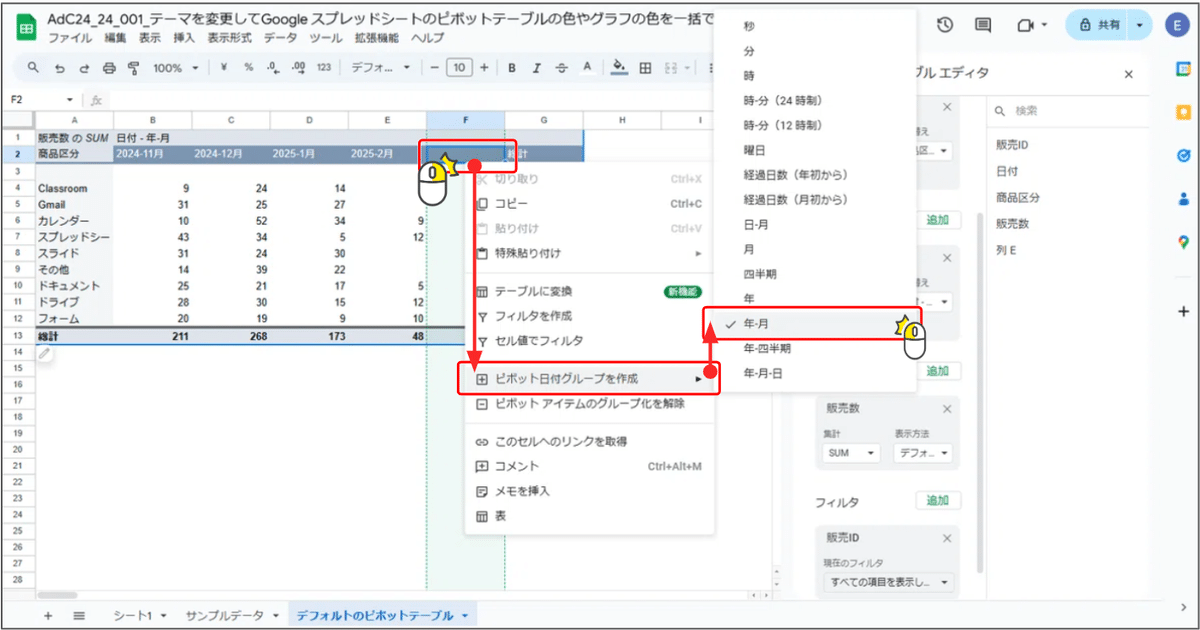1200x630 pixels.
Task: Open Google Maps side panel icon
Action: pos(1183,242)
